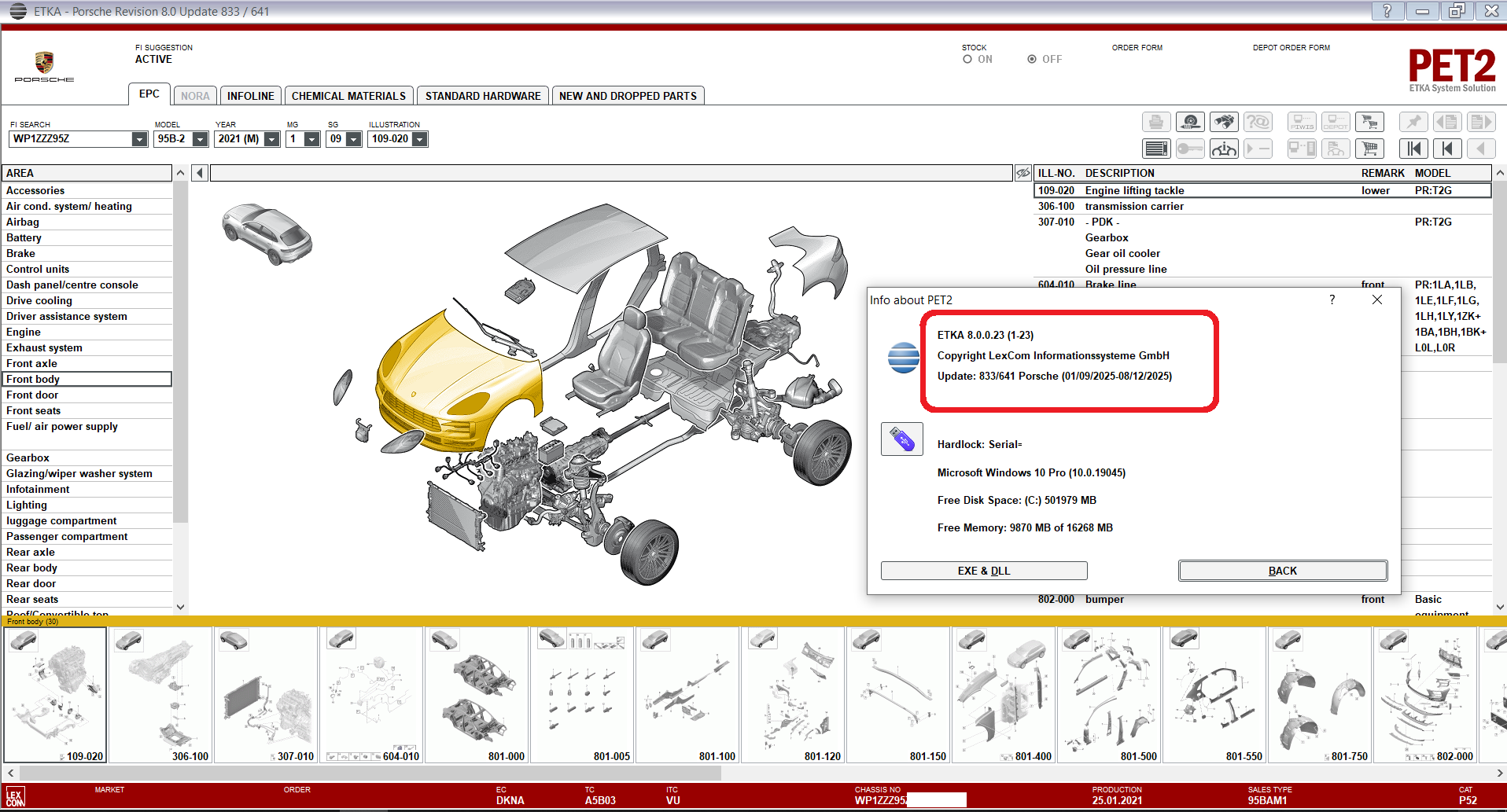Open the DEPOT ORDER FORM link
1507x812 pixels.
(x=1291, y=48)
